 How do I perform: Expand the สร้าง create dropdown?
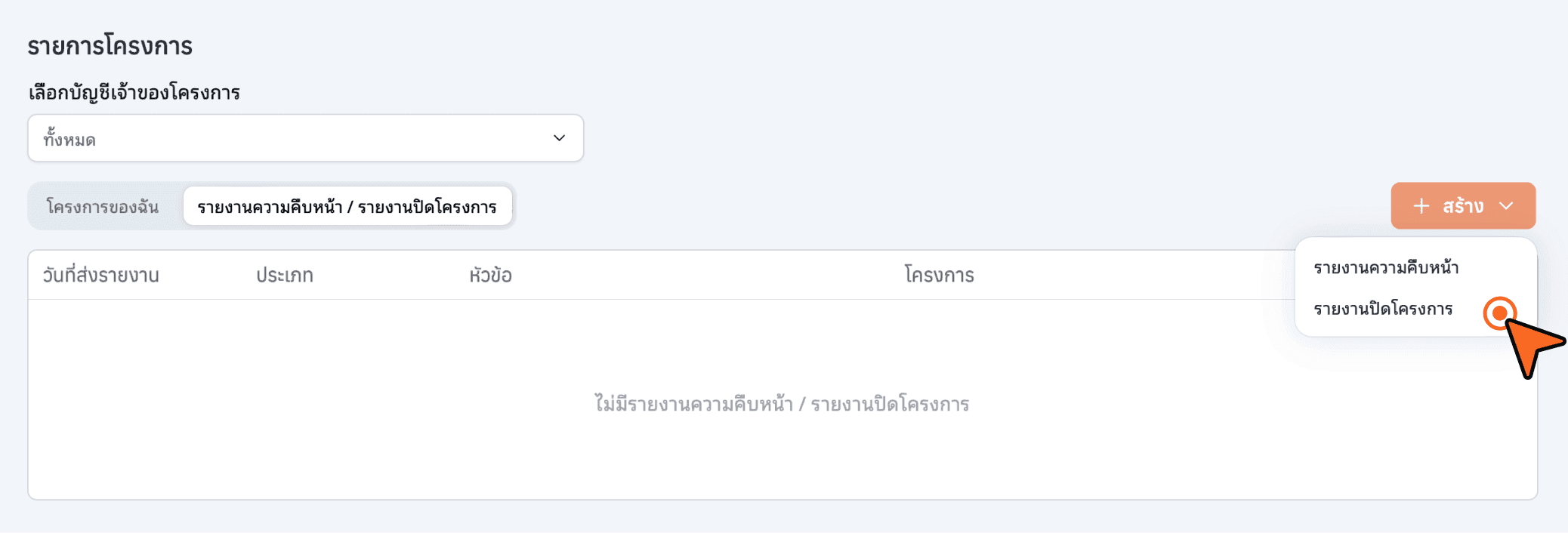1463,206
